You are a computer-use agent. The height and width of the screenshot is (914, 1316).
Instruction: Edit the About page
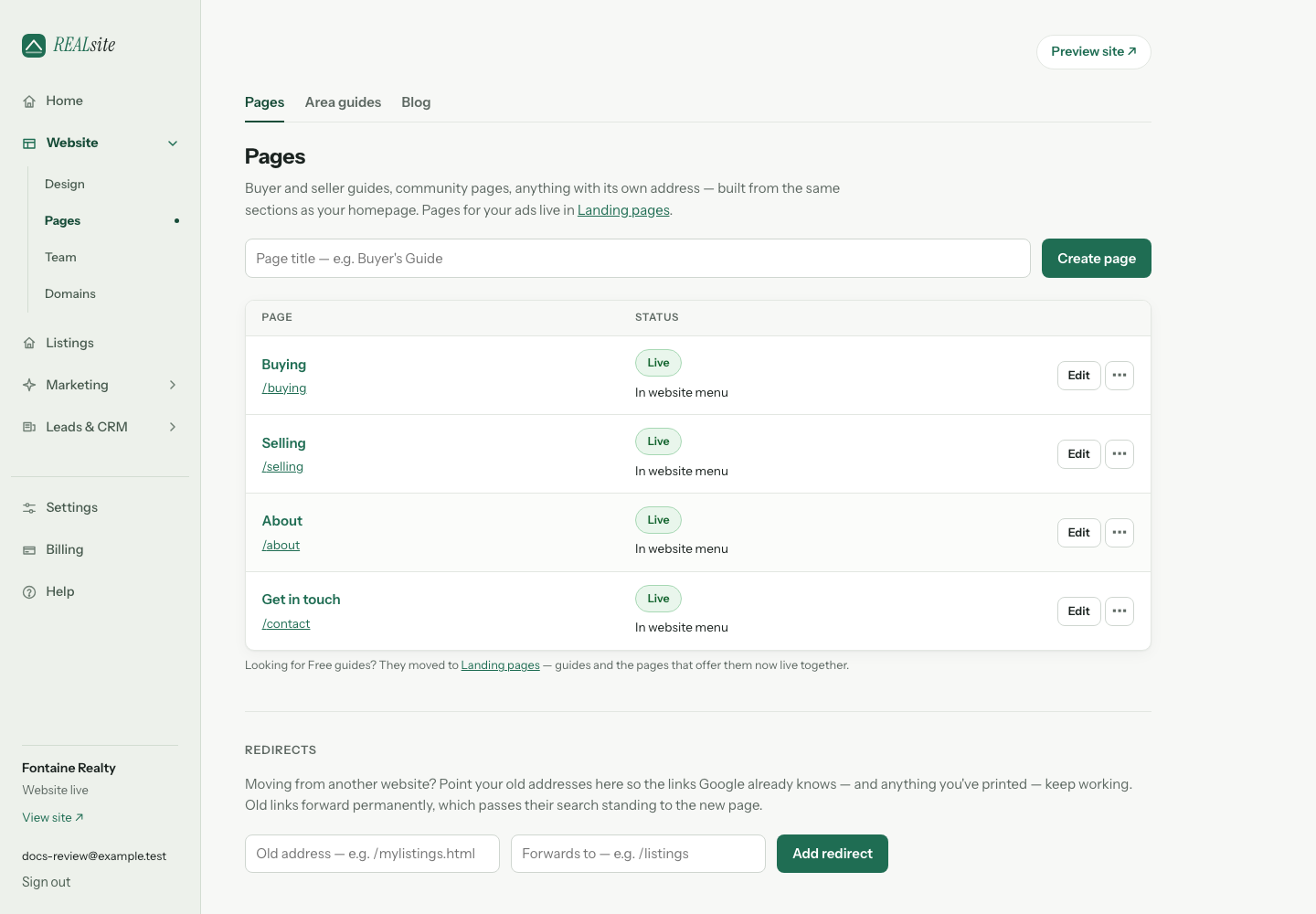coord(1079,533)
